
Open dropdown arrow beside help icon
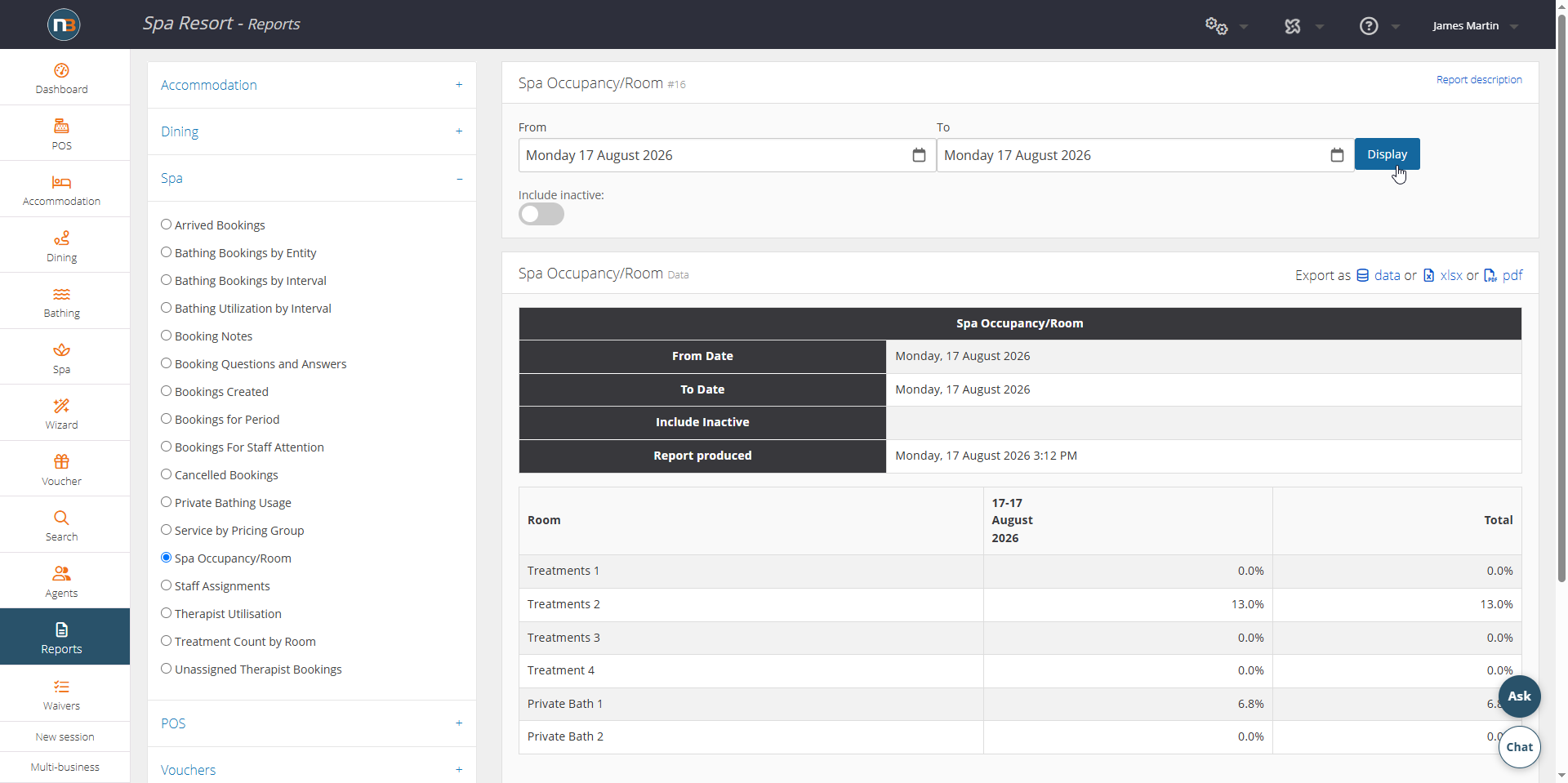pyautogui.click(x=1396, y=27)
